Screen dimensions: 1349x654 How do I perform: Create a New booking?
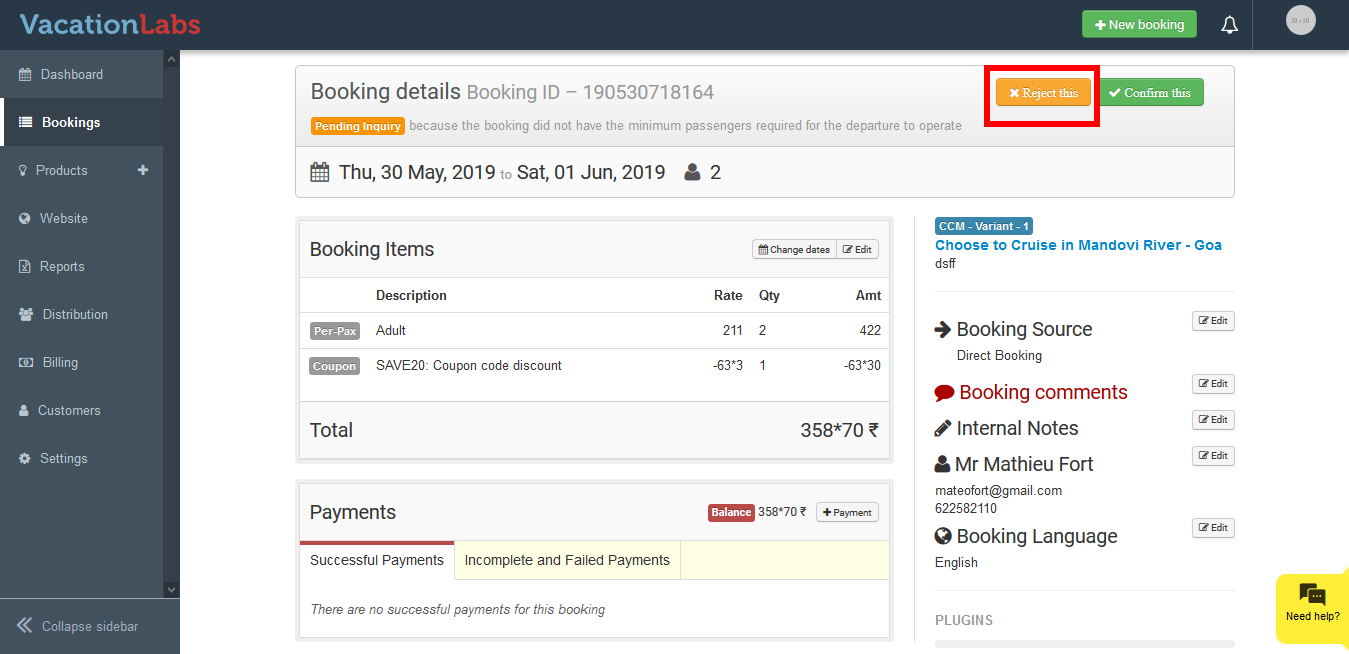tap(1139, 25)
